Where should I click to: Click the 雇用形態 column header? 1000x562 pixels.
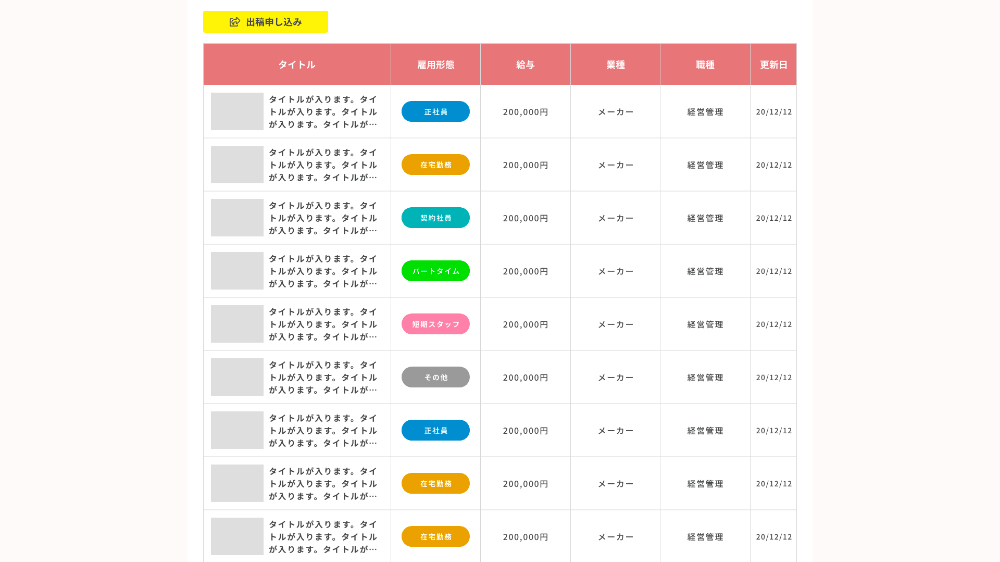pyautogui.click(x=435, y=65)
